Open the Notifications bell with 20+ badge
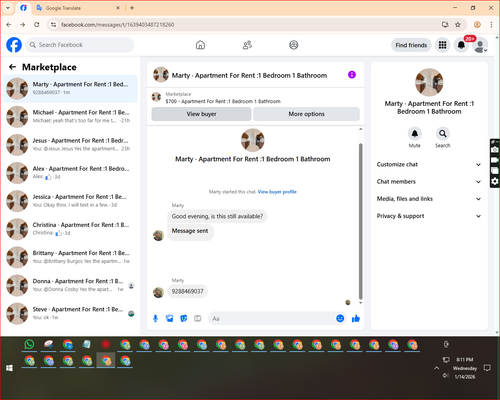500x400 pixels. tap(461, 45)
